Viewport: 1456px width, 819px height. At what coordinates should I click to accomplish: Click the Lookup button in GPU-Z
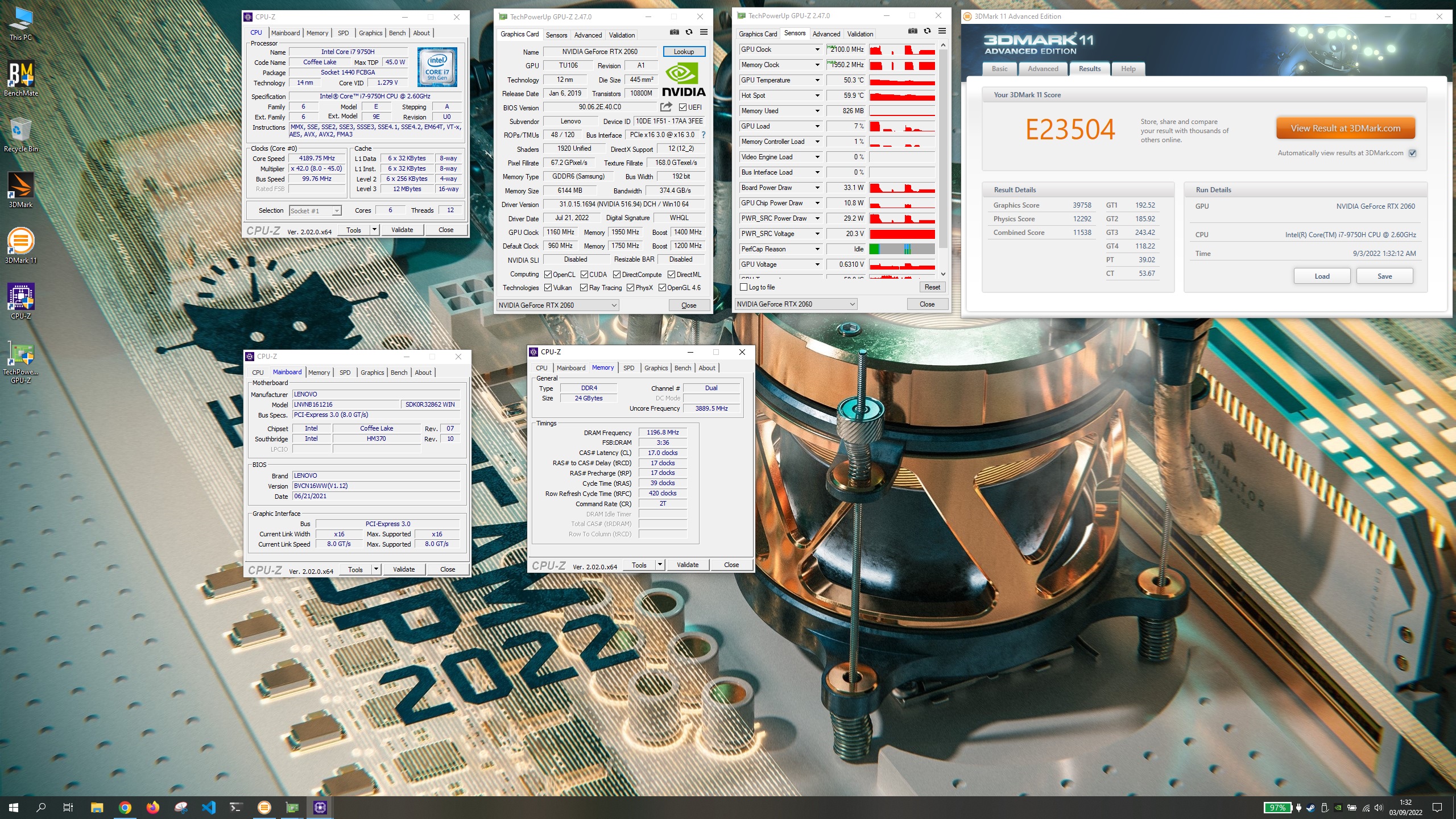point(684,52)
